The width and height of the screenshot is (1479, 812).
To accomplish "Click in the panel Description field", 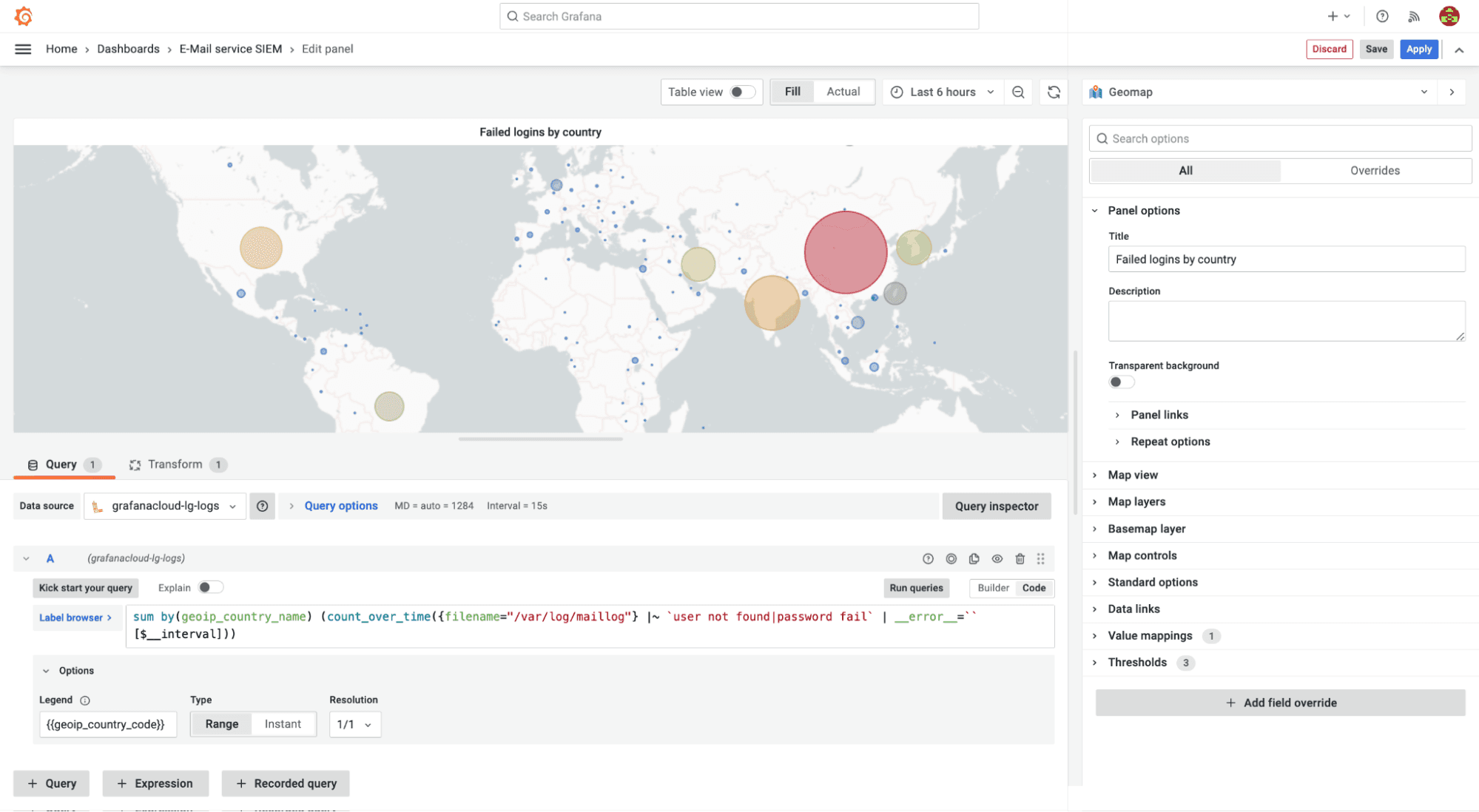I will (x=1286, y=320).
